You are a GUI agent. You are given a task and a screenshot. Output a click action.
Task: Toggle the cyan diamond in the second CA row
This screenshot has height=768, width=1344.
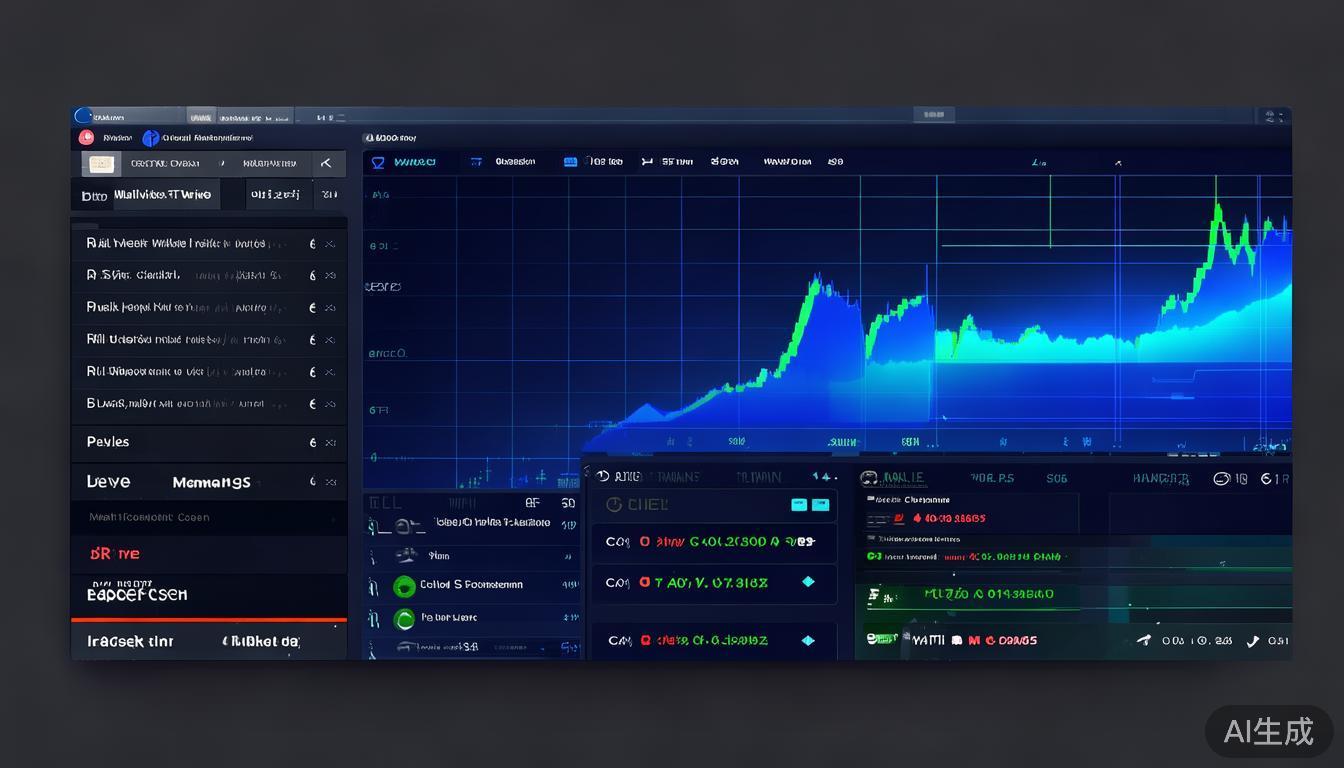[x=808, y=582]
